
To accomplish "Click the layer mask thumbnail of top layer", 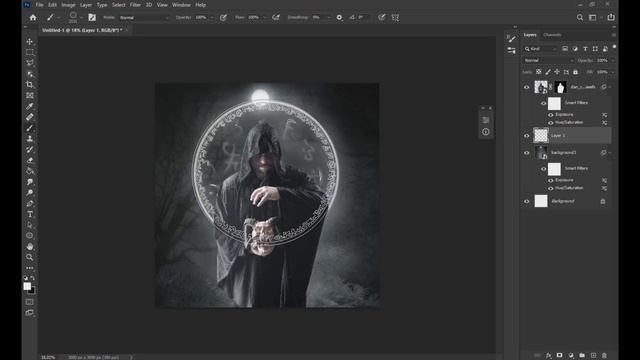I will [560, 87].
